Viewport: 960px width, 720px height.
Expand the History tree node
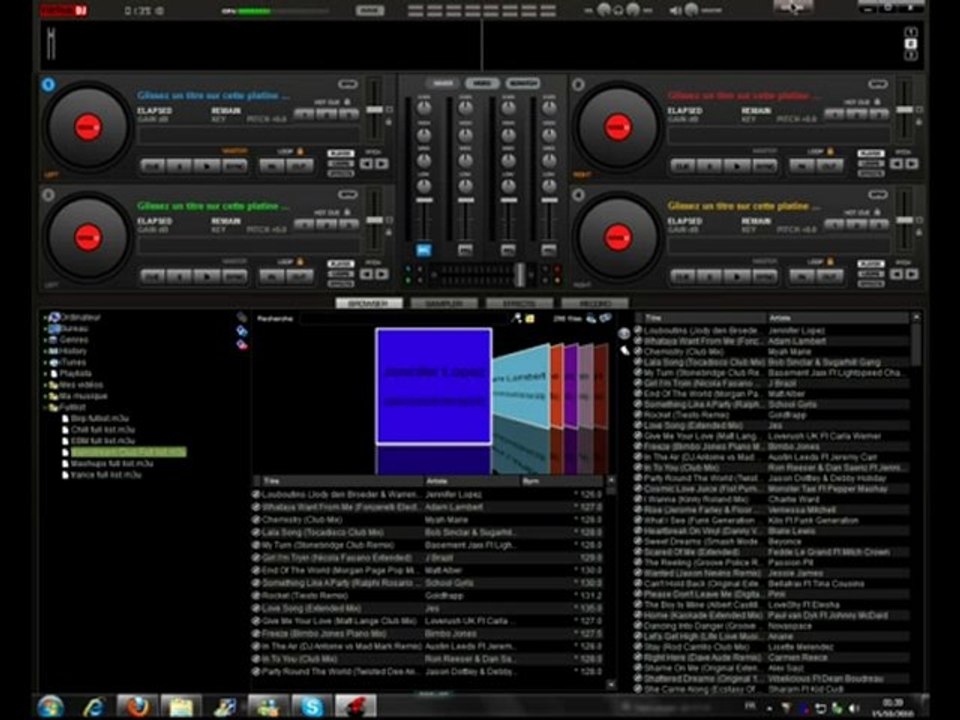click(x=45, y=351)
